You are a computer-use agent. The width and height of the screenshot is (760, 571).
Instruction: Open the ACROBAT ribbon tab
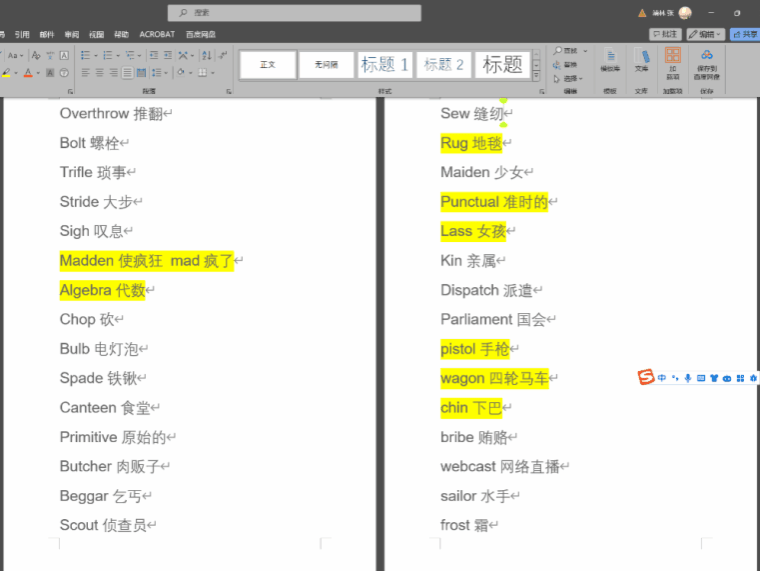(156, 34)
